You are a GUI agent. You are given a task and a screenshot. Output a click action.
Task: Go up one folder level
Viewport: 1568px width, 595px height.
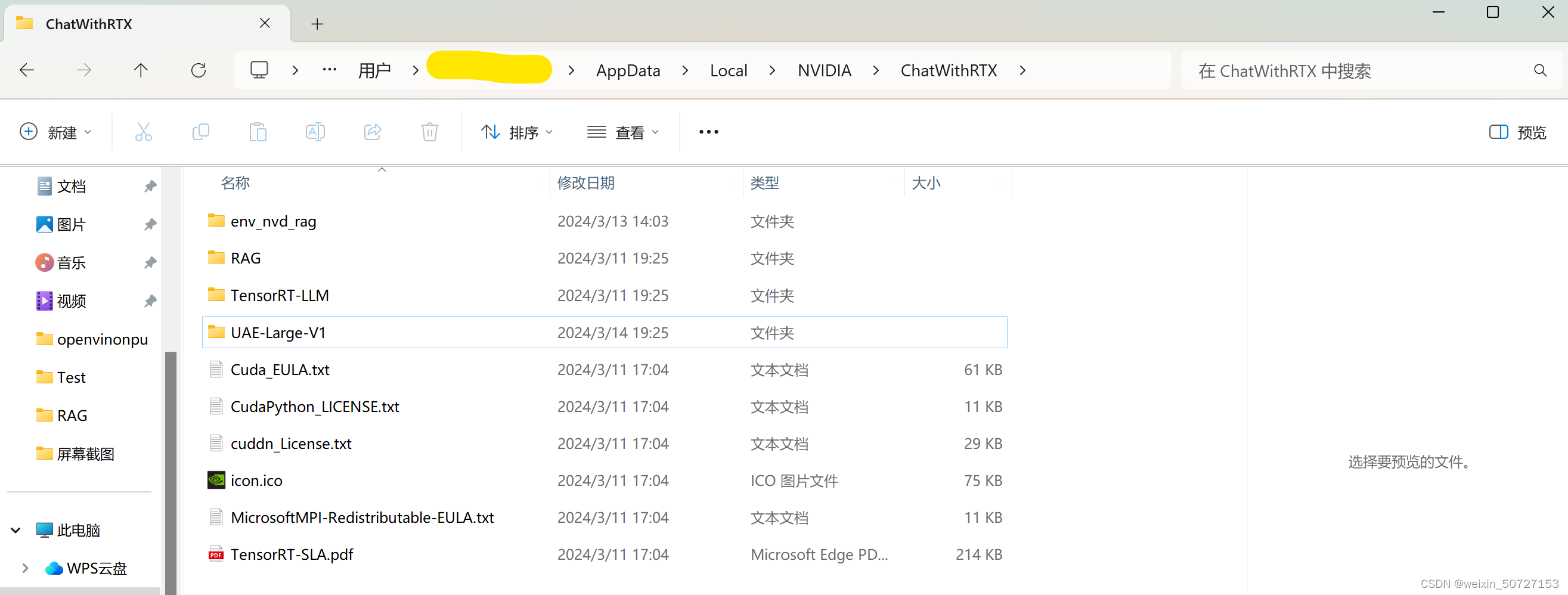pyautogui.click(x=141, y=70)
